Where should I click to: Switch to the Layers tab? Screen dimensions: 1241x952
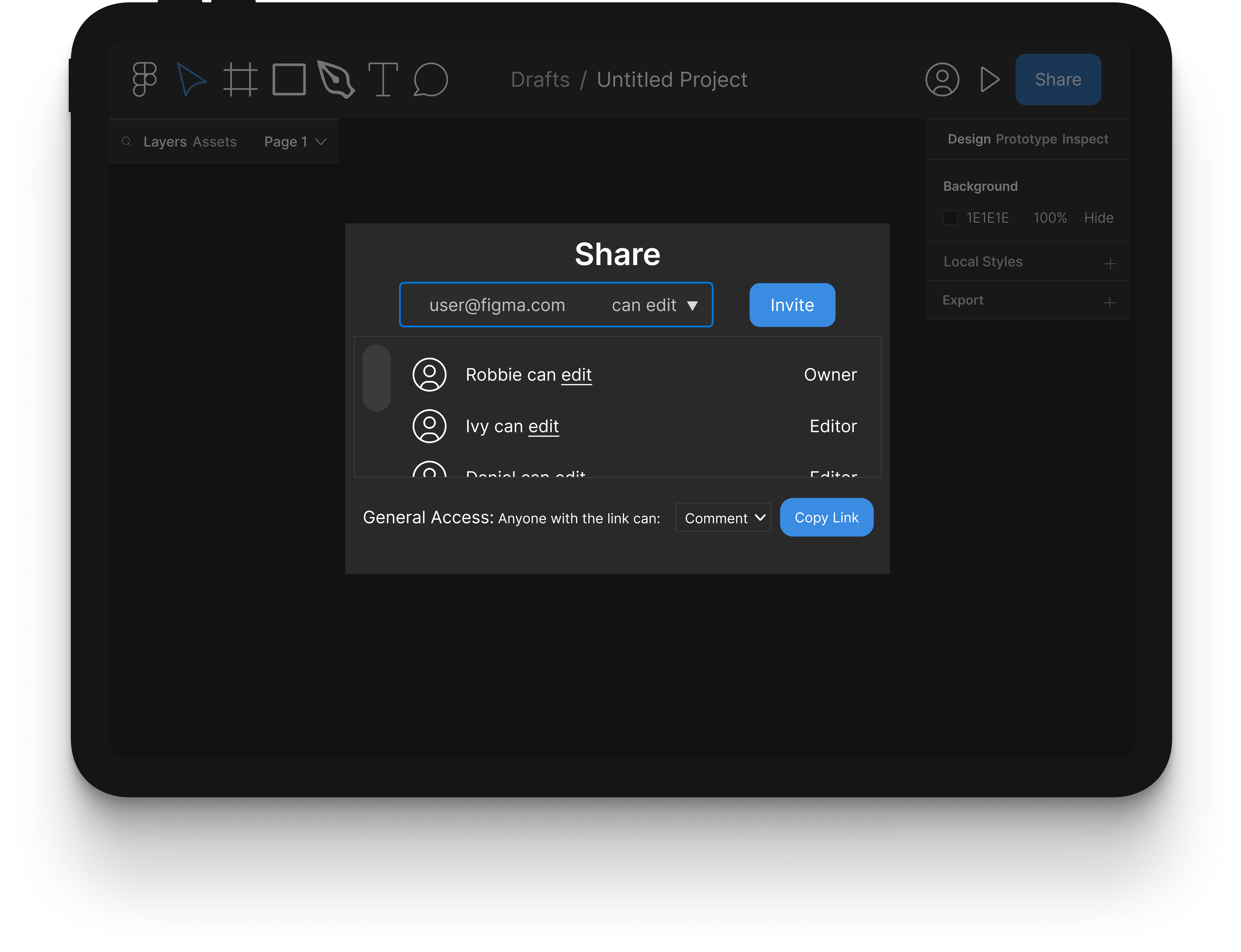click(x=165, y=142)
